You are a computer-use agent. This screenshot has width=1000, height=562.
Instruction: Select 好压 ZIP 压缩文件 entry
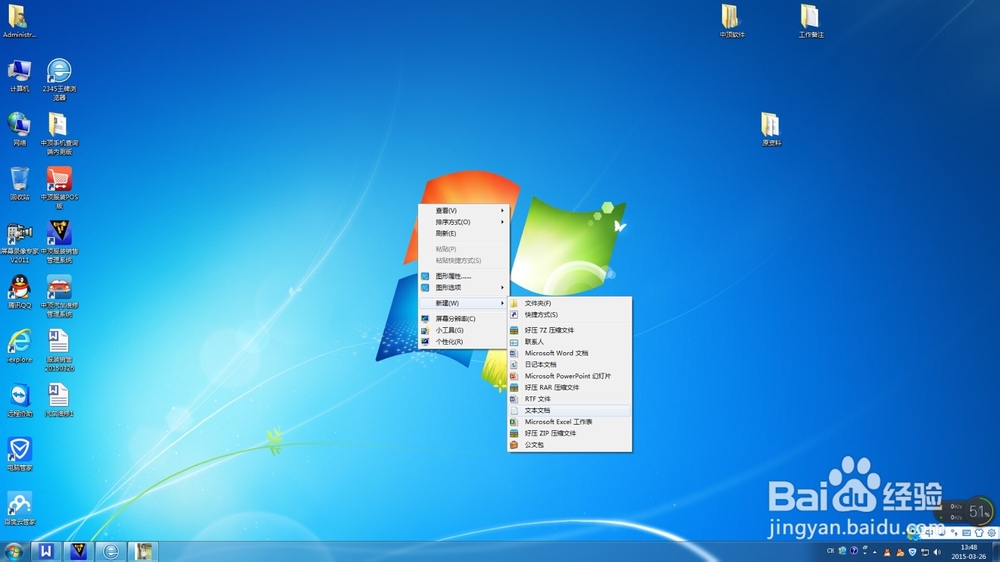tap(570, 433)
